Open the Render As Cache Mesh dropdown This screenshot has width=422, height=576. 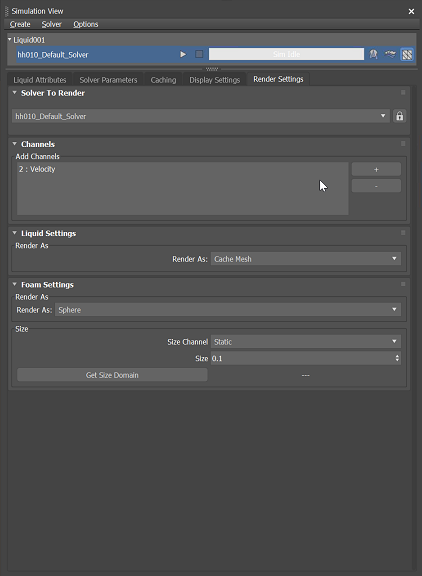pos(306,259)
